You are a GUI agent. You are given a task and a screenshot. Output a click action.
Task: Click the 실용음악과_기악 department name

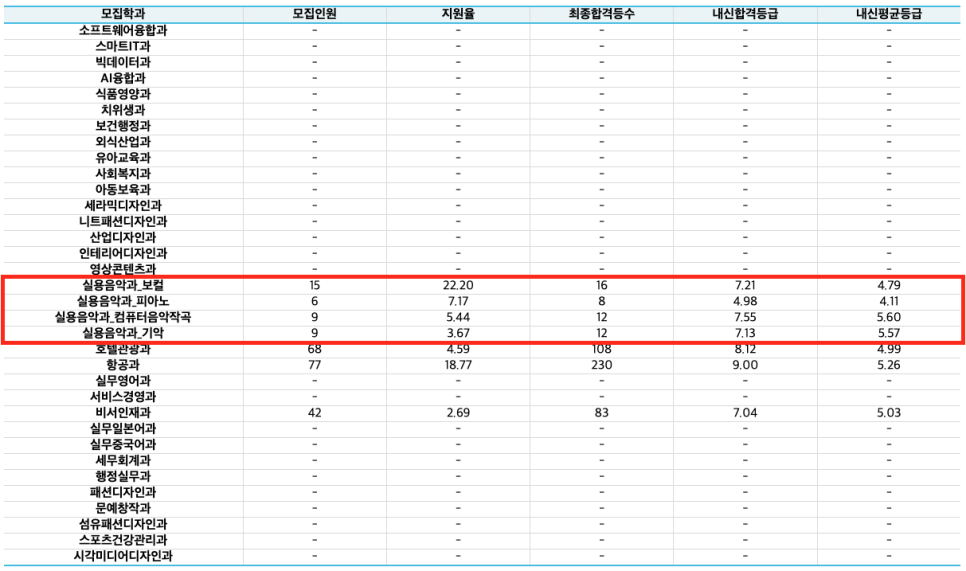pos(123,333)
